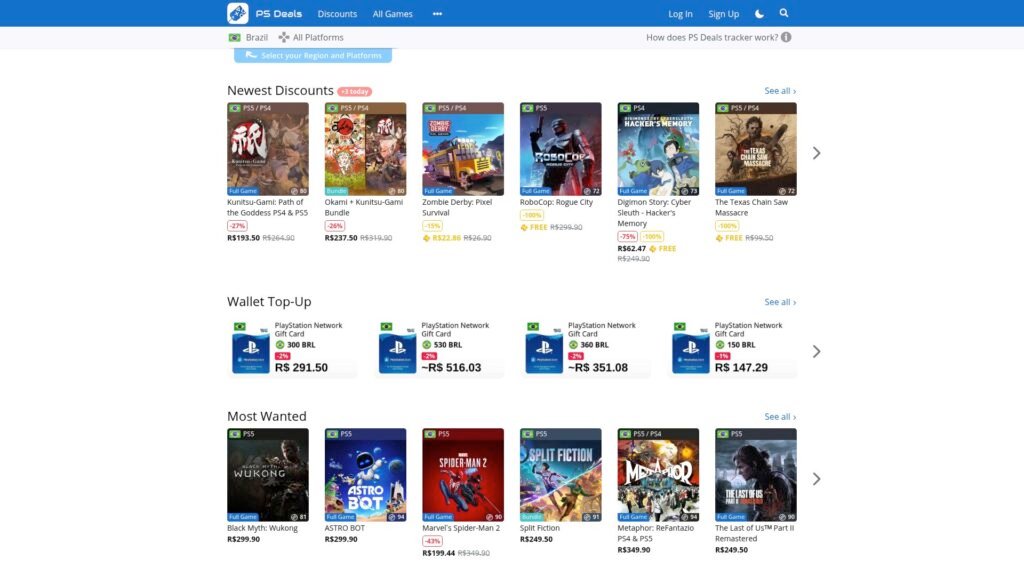
Task: Open Metaphor: ReFantazio cover image
Action: (x=658, y=475)
